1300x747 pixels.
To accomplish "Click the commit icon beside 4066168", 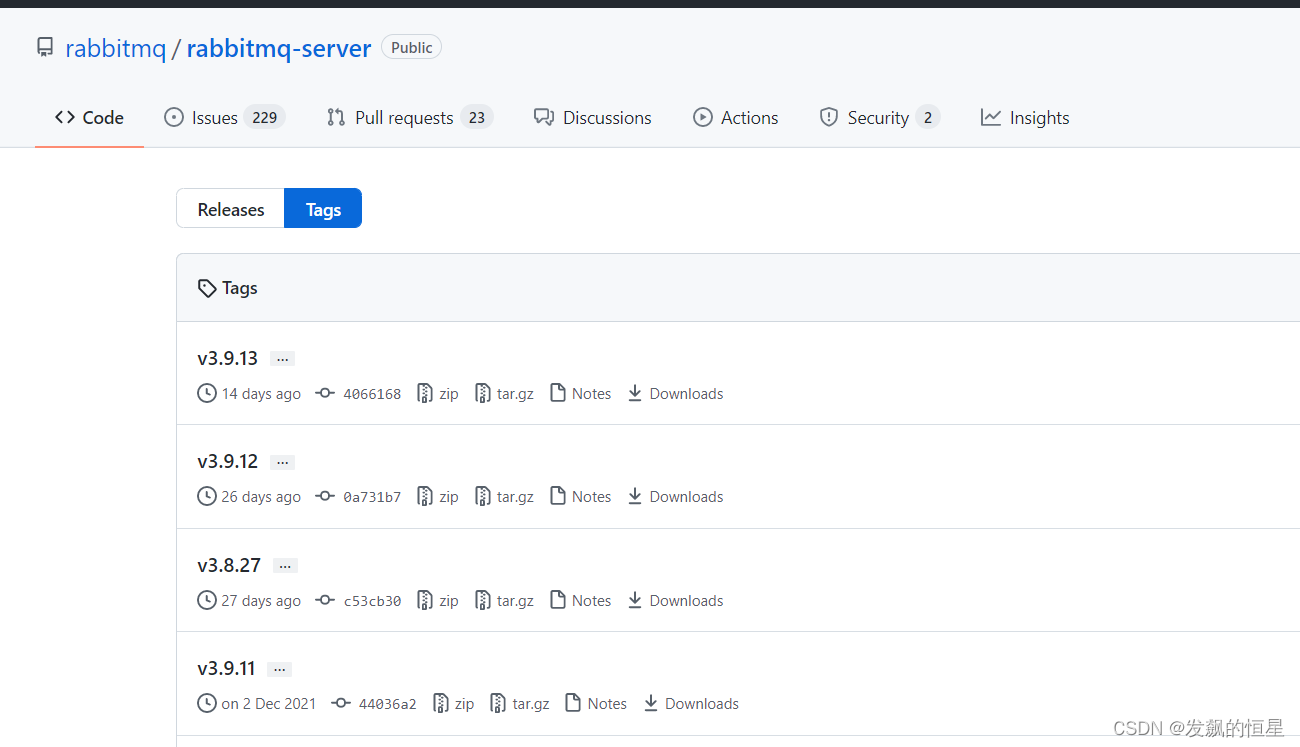I will pyautogui.click(x=325, y=393).
